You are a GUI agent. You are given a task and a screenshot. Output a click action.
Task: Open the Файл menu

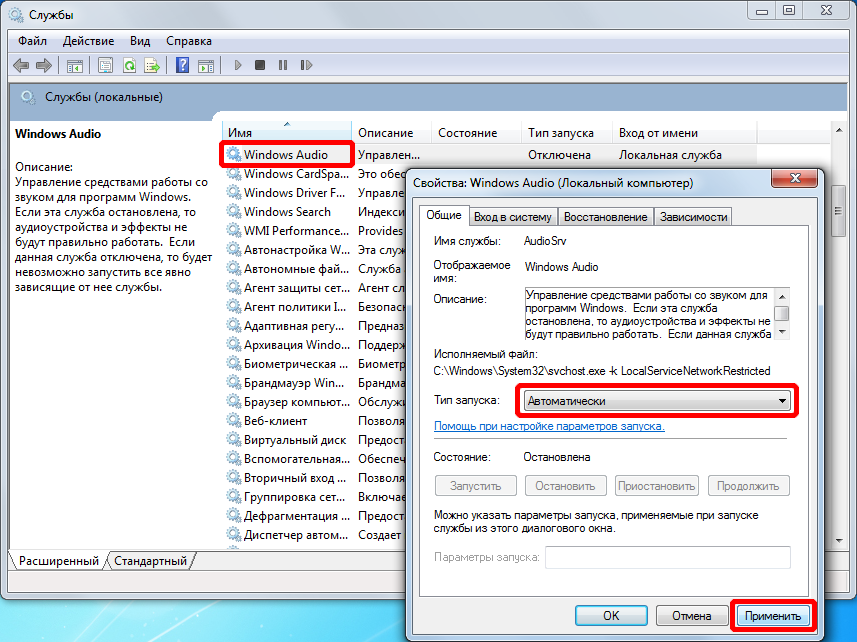click(x=32, y=41)
